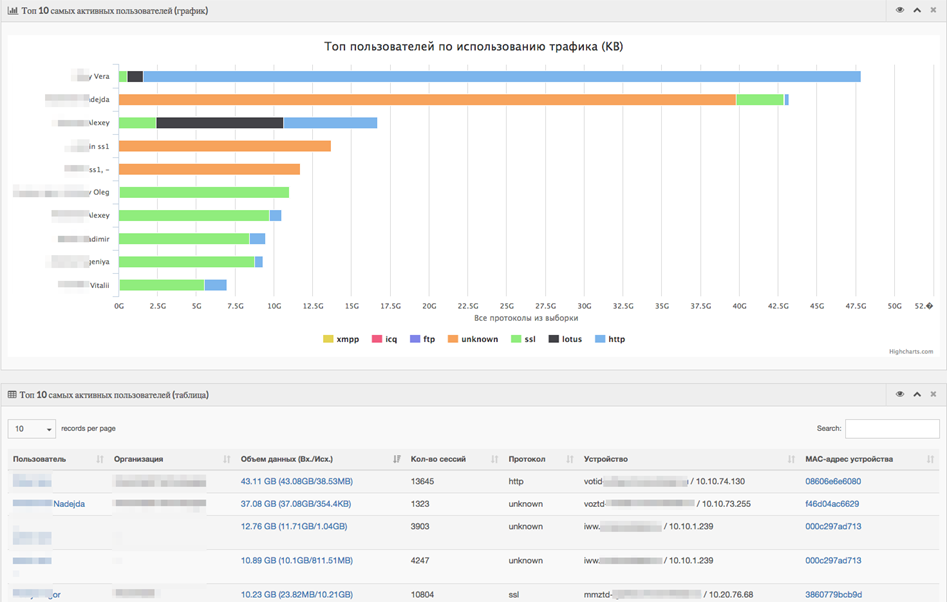Image resolution: width=950 pixels, height=606 pixels.
Task: Select session count 13645 cell
Action: [422, 482]
